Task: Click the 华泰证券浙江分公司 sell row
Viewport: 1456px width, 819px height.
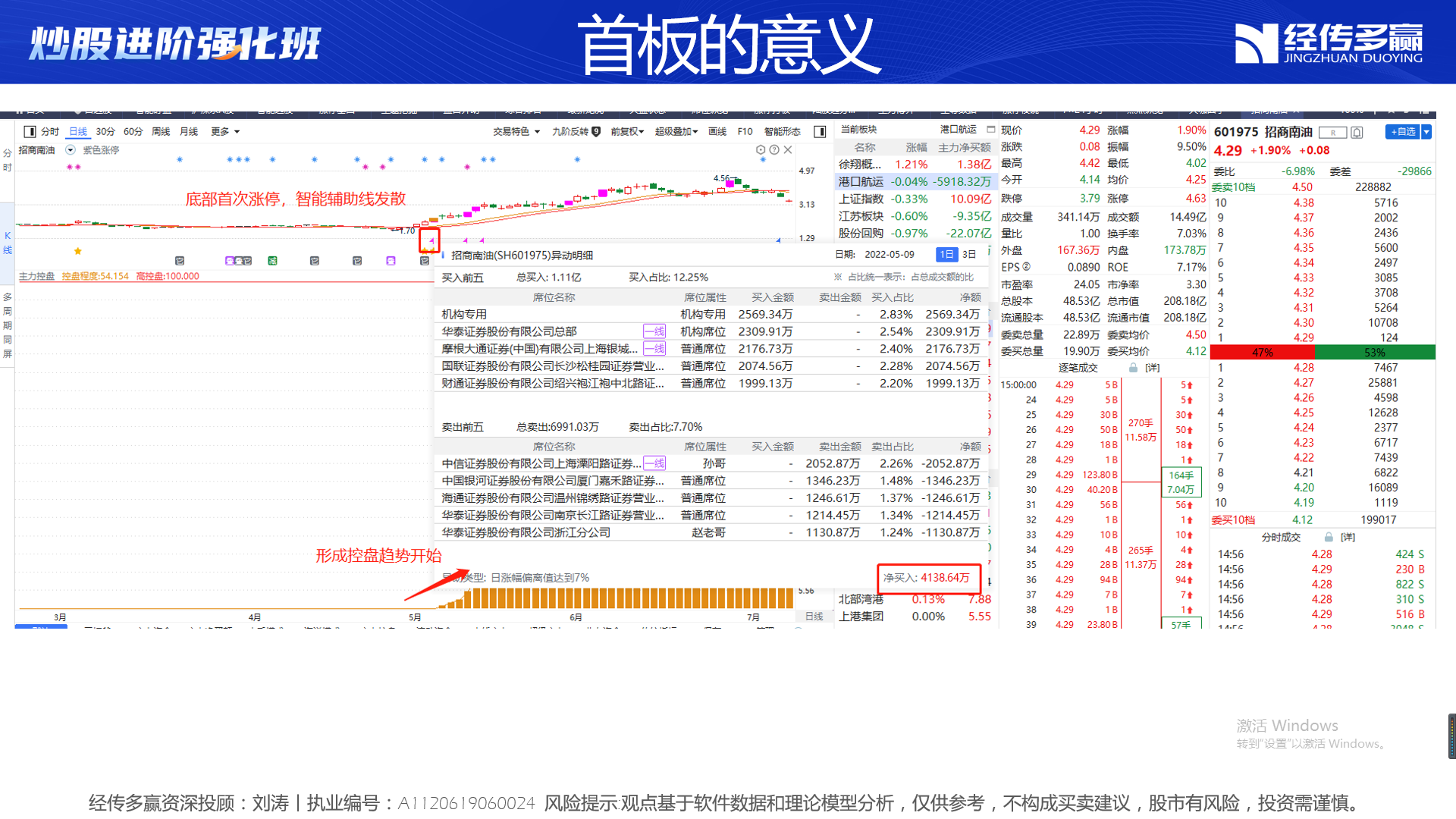Action: click(x=711, y=532)
